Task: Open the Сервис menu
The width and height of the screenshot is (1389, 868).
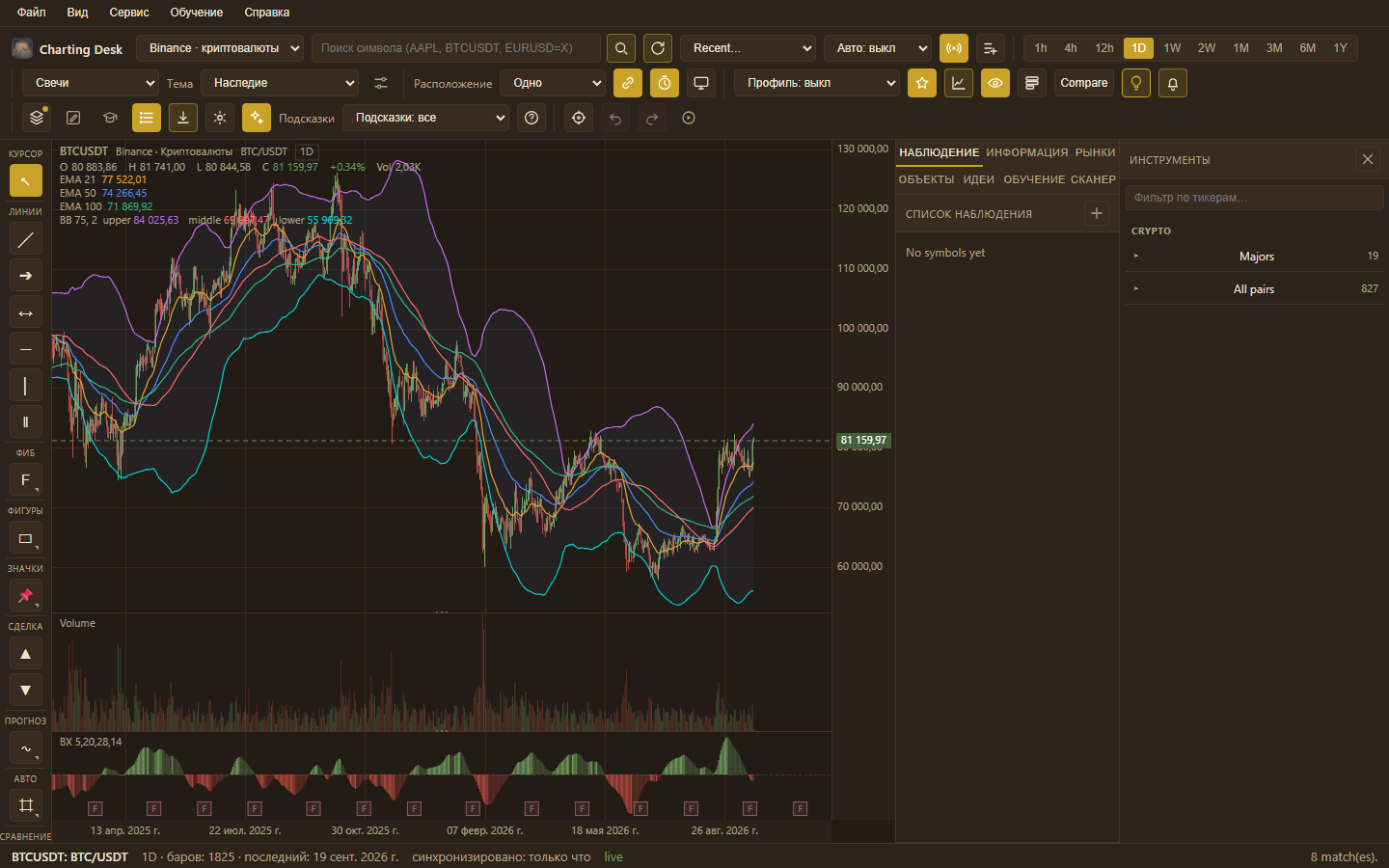Action: pos(129,13)
